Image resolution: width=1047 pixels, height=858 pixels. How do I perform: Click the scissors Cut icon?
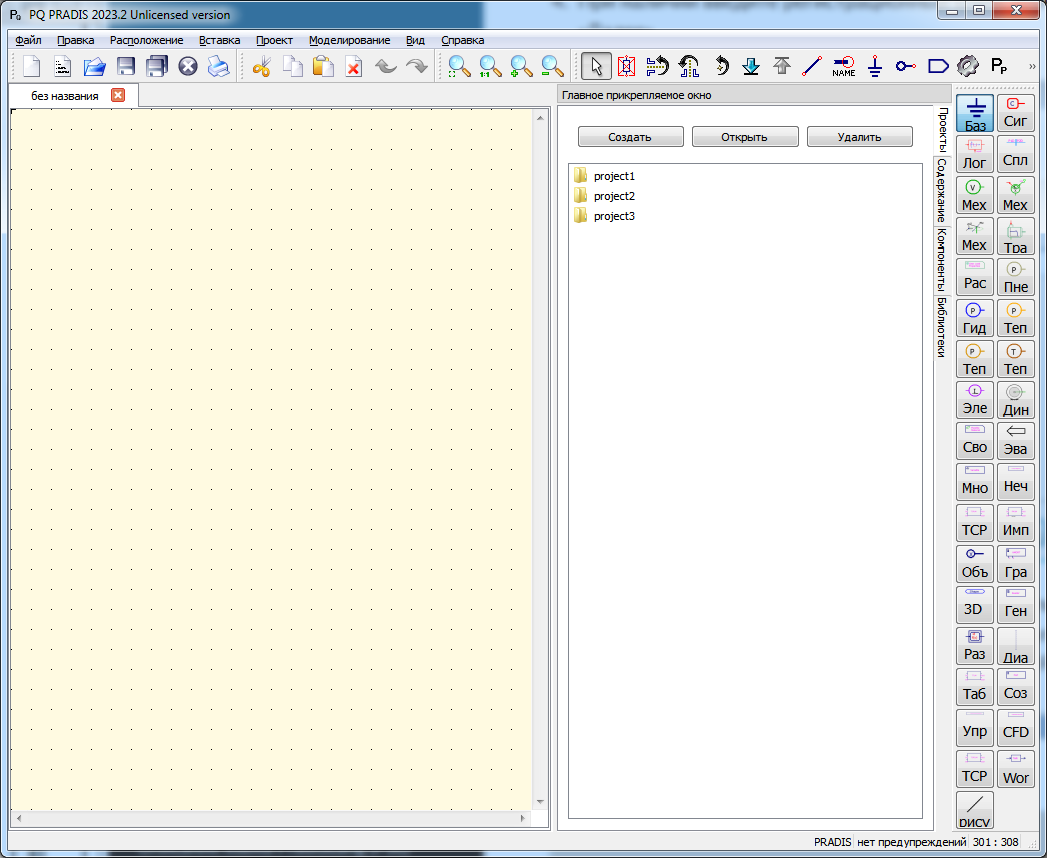(262, 67)
